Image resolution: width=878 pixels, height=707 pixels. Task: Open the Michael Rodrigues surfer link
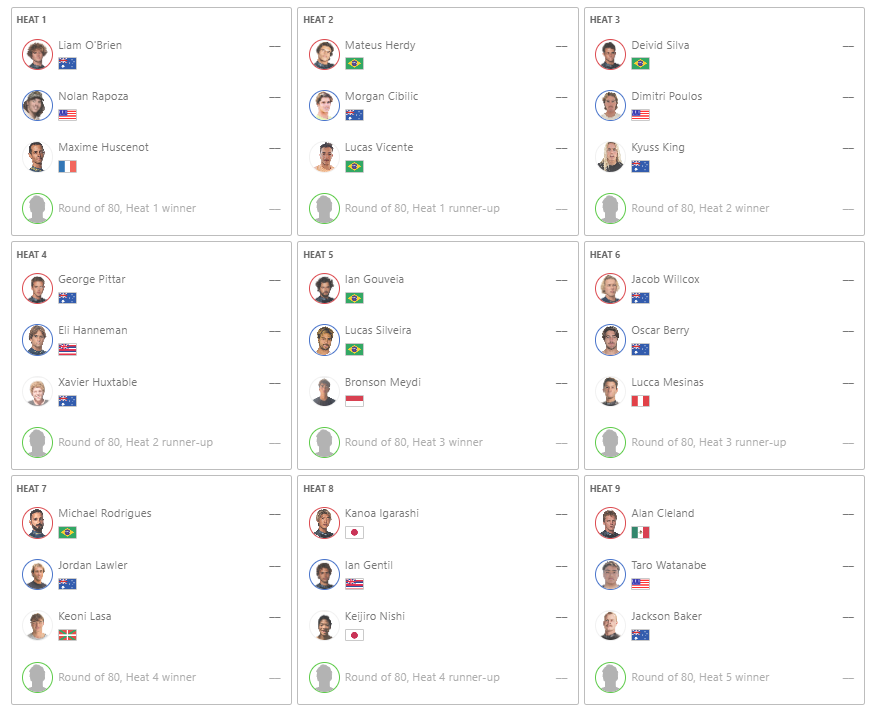[105, 513]
